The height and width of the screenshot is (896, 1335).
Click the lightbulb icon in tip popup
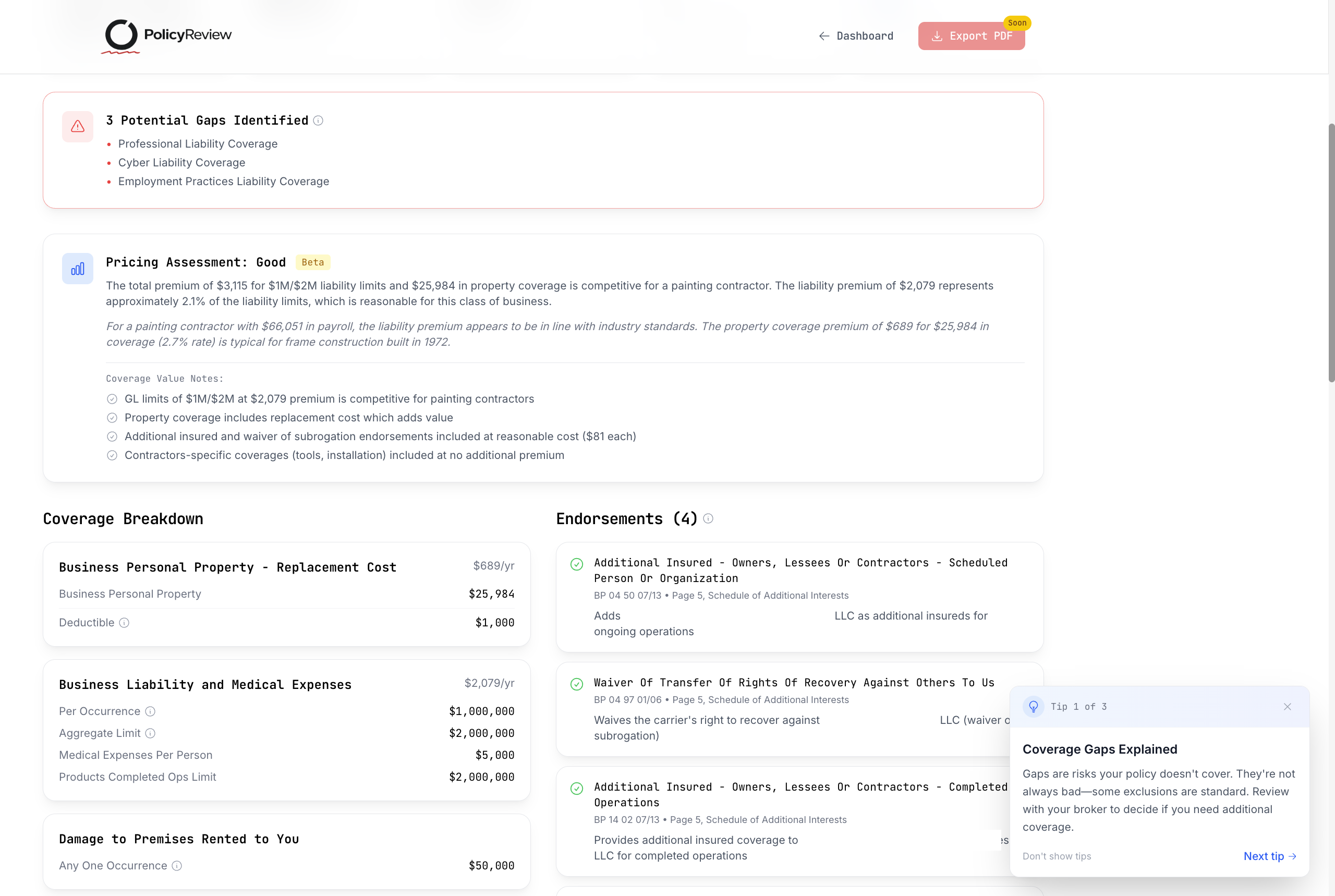[x=1033, y=707]
